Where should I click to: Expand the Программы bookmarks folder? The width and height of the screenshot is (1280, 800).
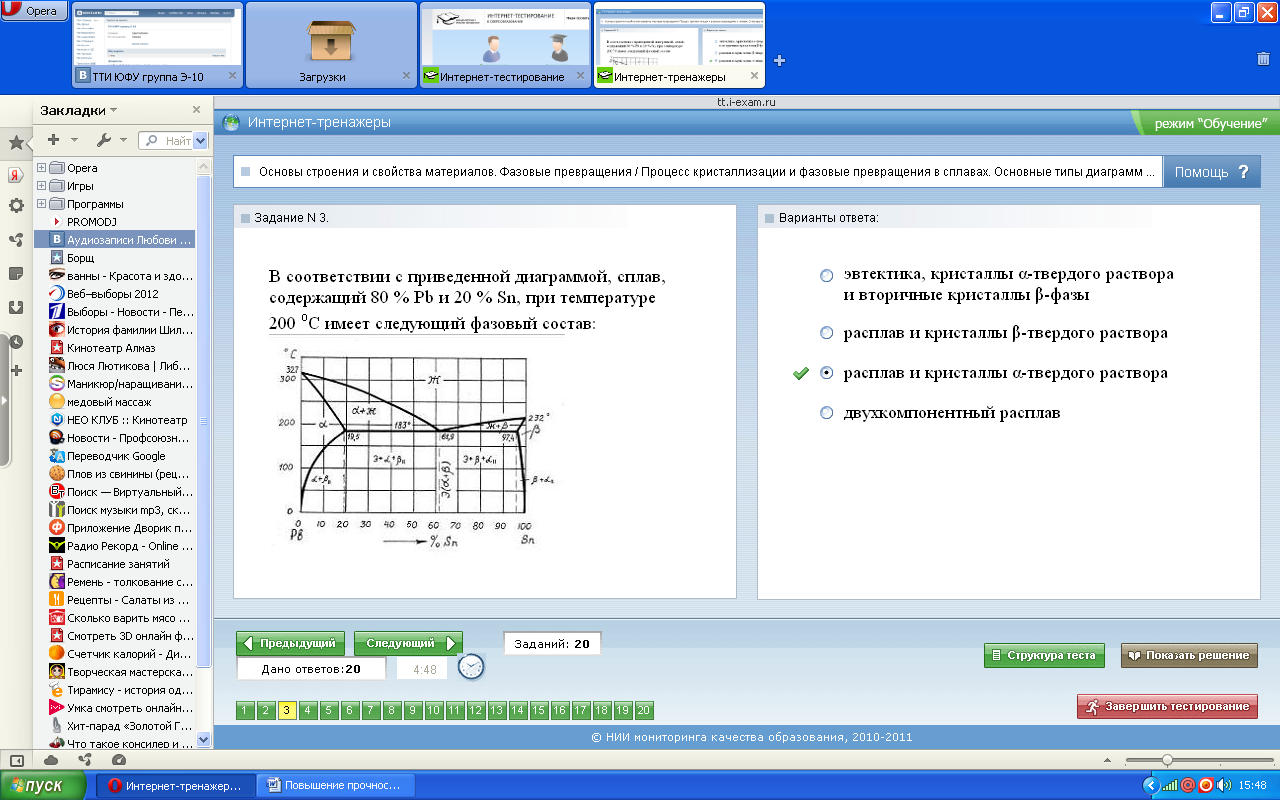click(x=41, y=204)
